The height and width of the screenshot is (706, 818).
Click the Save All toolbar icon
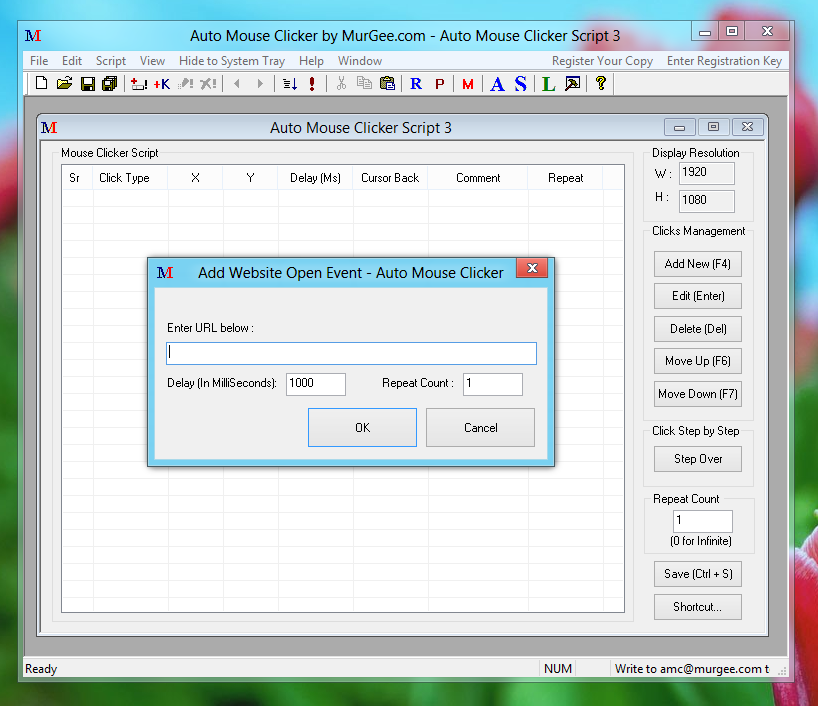pos(109,84)
